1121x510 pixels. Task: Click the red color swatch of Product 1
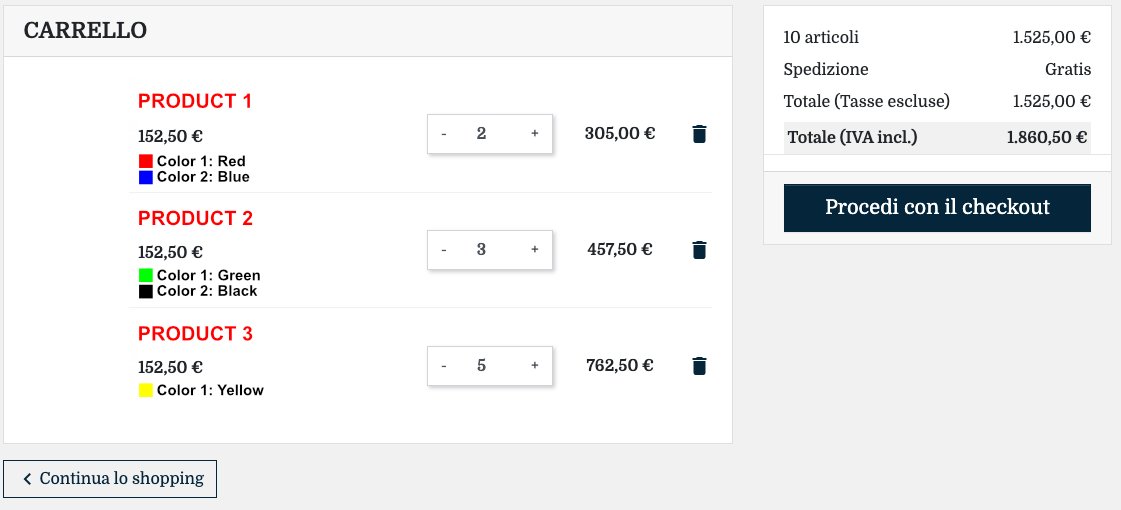[146, 161]
